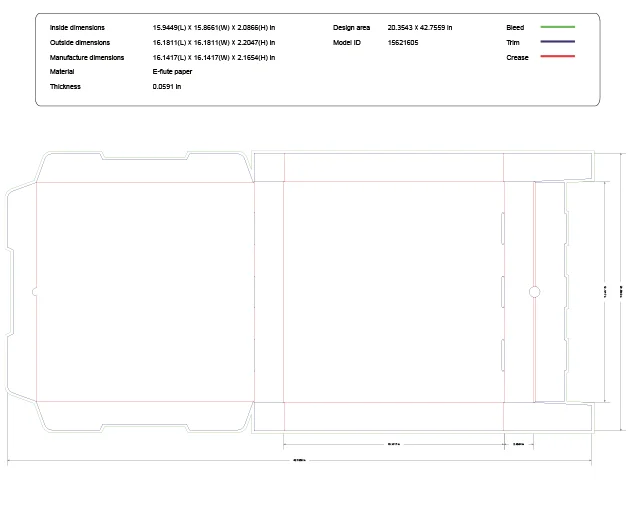Click the Crease legend label
Viewport: 628px width, 526px height.
(517, 58)
